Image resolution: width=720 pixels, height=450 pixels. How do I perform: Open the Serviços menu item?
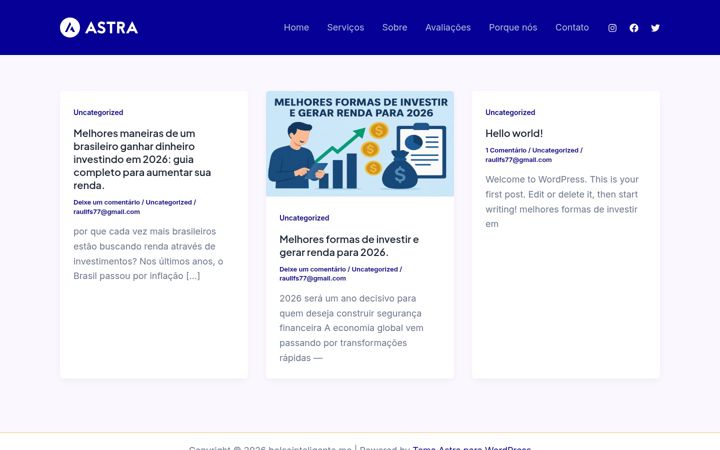345,28
